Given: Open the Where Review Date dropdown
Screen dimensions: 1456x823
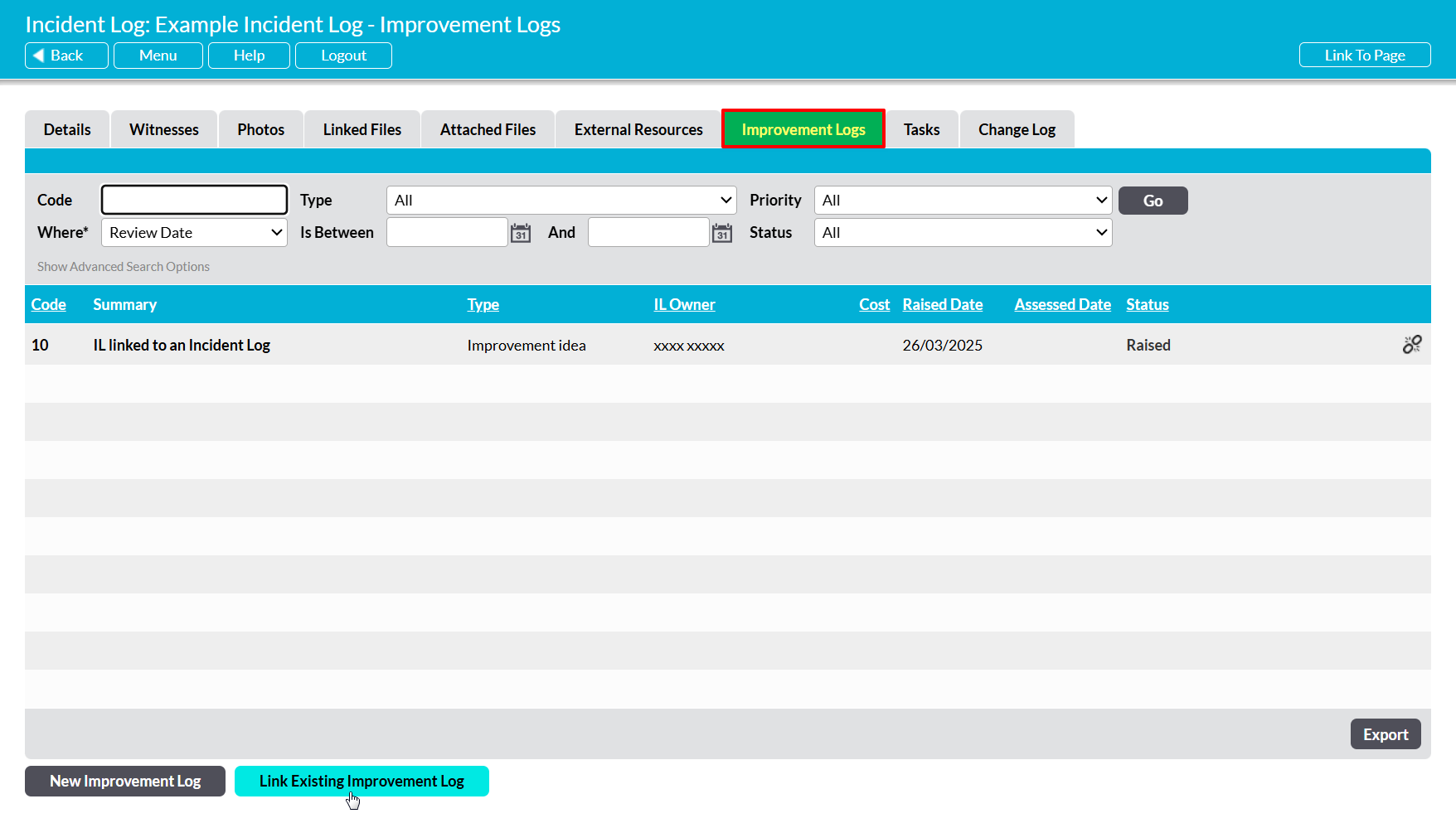Looking at the screenshot, I should [x=194, y=232].
